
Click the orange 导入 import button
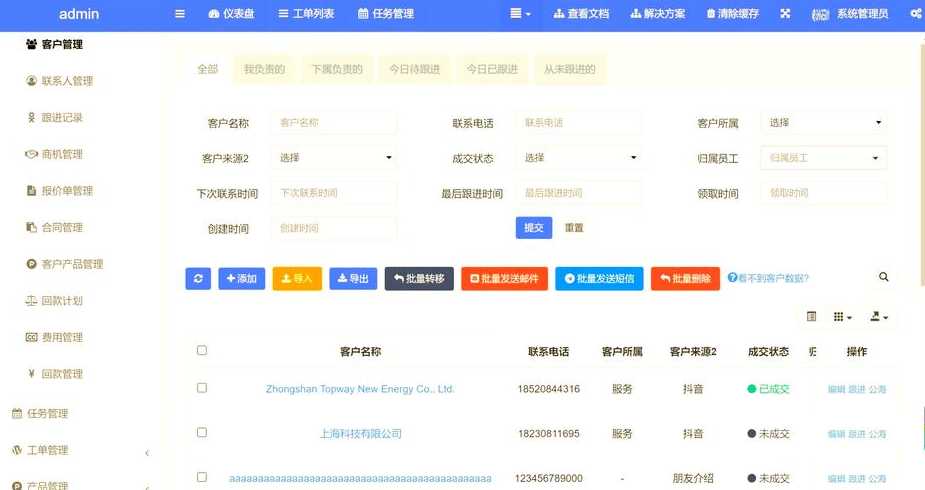[297, 278]
